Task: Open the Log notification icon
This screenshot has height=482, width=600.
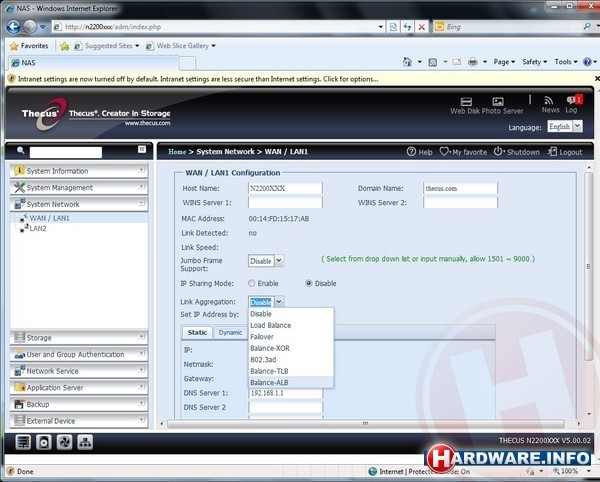Action: [572, 100]
